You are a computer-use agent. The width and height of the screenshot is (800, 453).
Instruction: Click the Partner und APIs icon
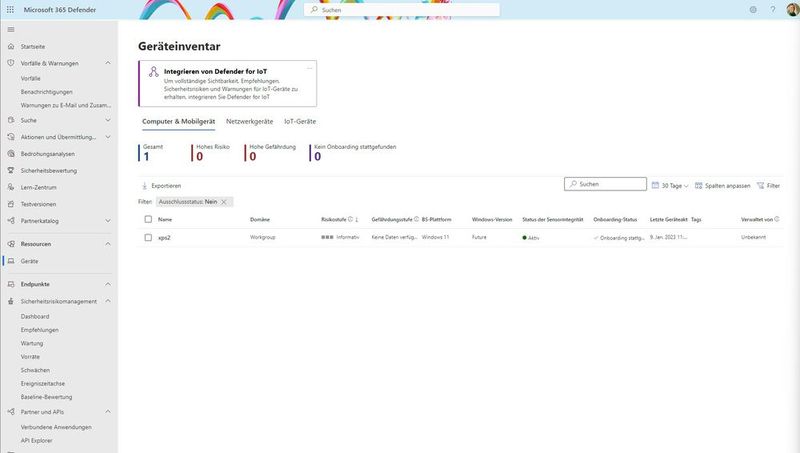[x=11, y=412]
